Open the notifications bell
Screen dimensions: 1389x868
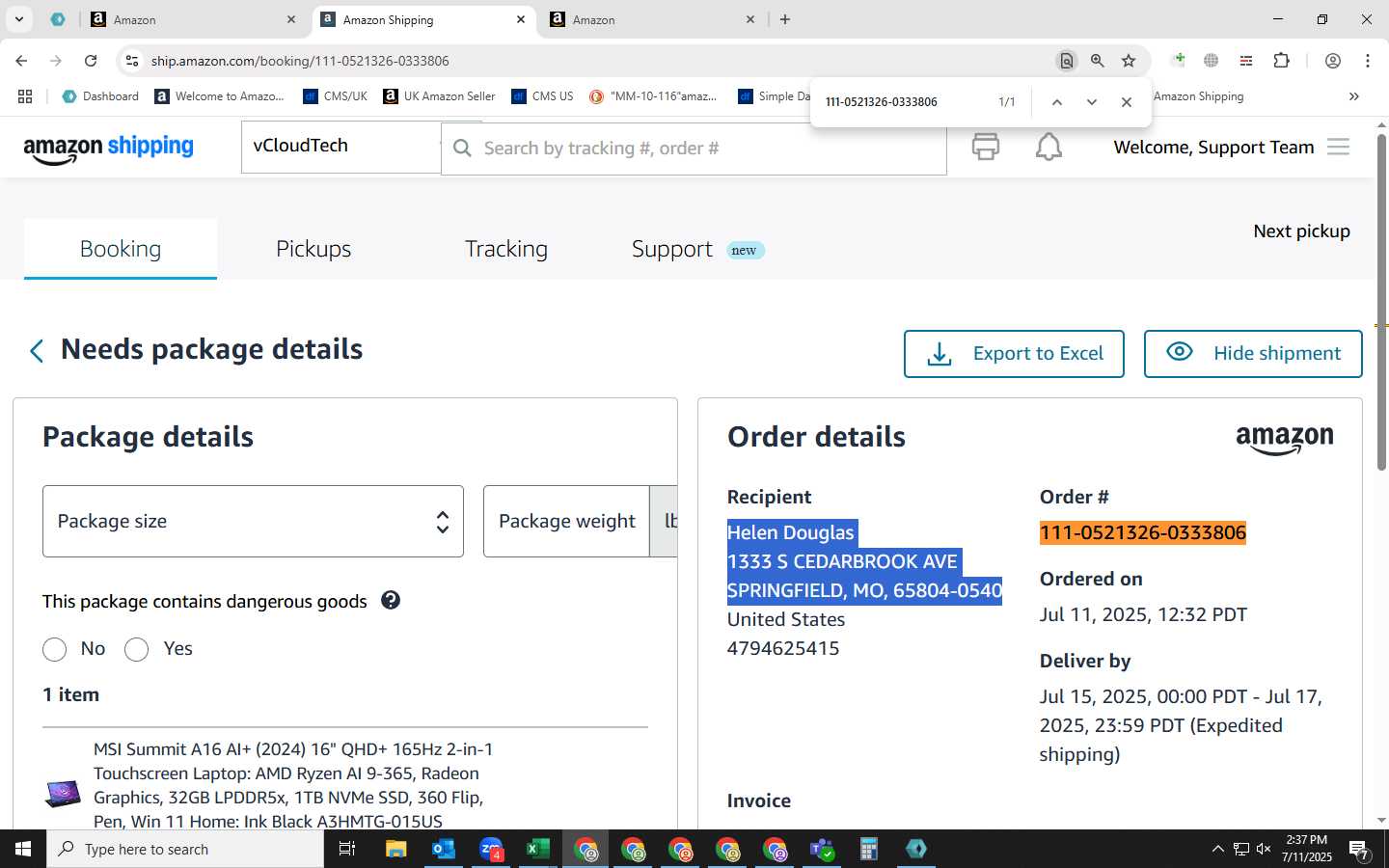1049,147
